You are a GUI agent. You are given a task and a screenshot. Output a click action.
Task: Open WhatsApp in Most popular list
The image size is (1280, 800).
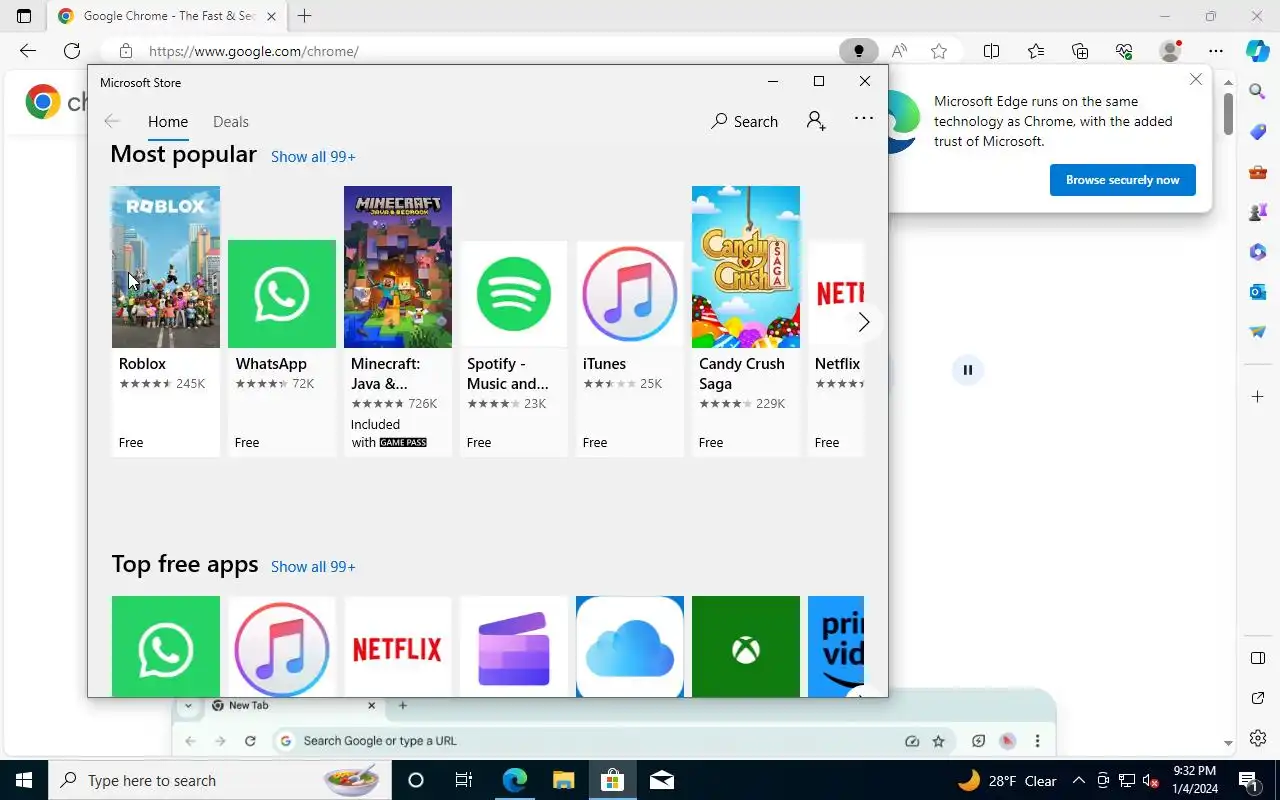282,348
